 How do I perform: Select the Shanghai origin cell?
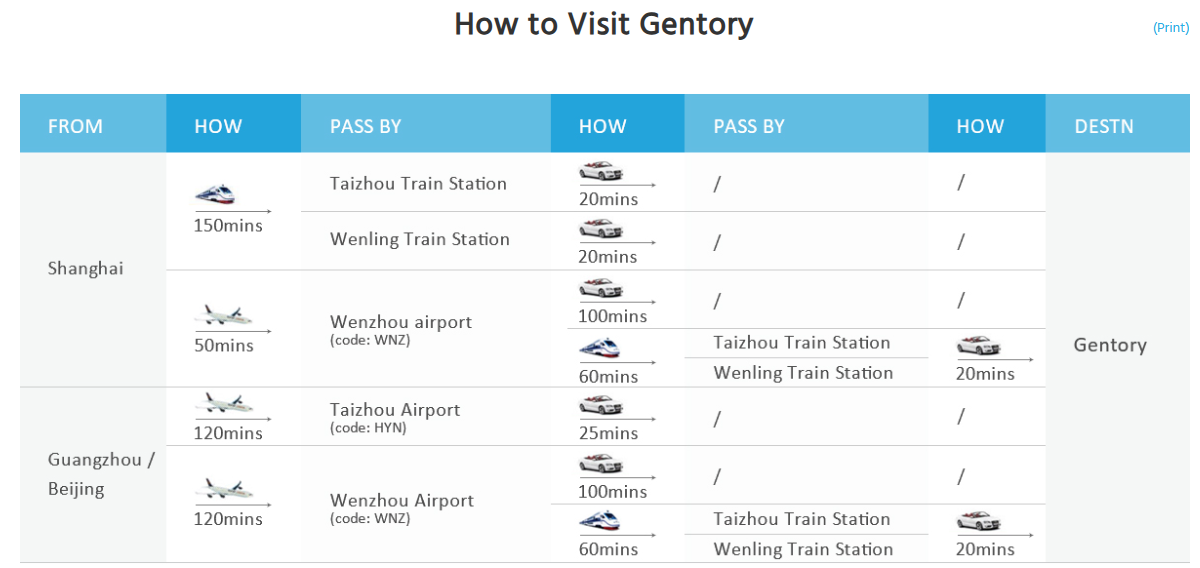(86, 269)
